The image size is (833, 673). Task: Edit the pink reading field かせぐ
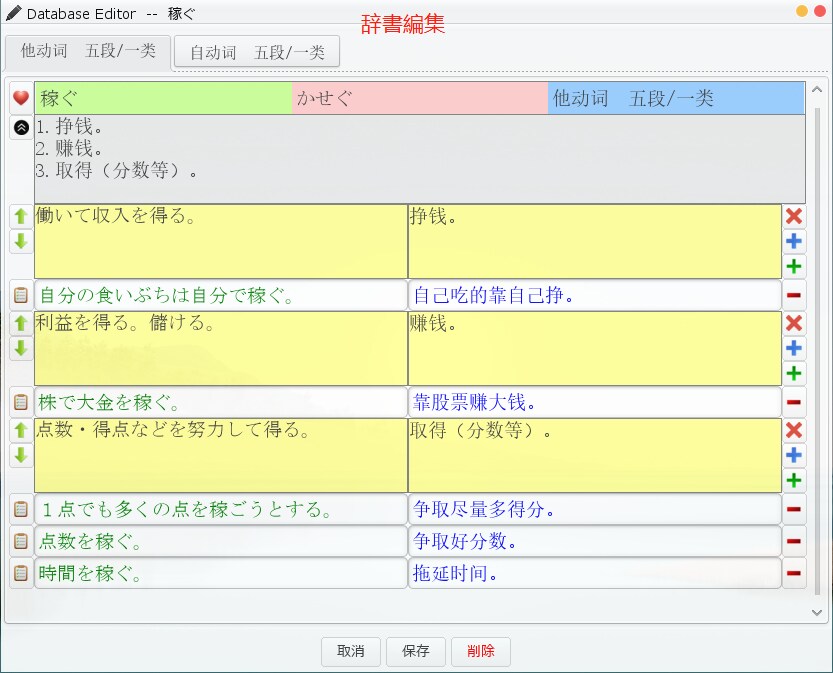[420, 98]
